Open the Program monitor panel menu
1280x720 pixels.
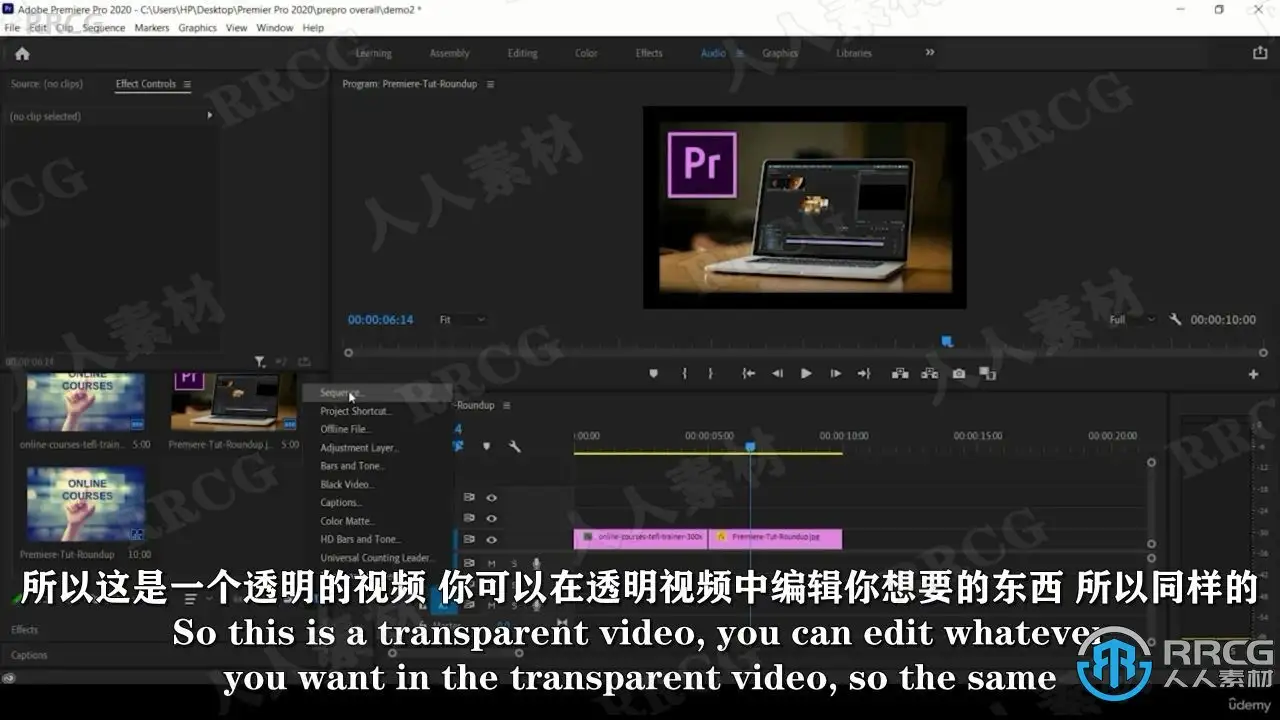coord(490,85)
